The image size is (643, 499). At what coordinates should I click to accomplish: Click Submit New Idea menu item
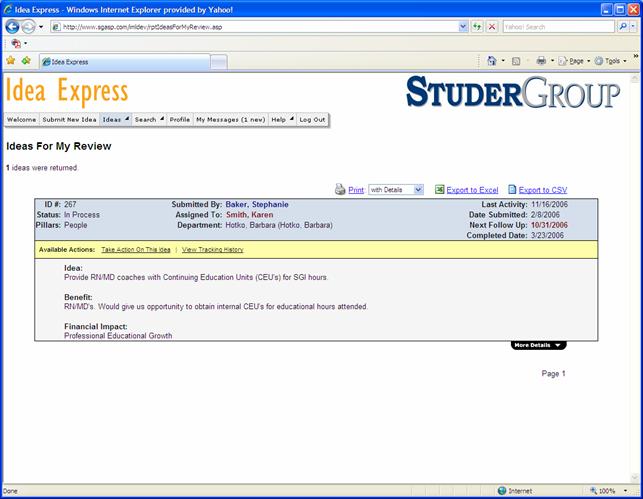pos(69,120)
